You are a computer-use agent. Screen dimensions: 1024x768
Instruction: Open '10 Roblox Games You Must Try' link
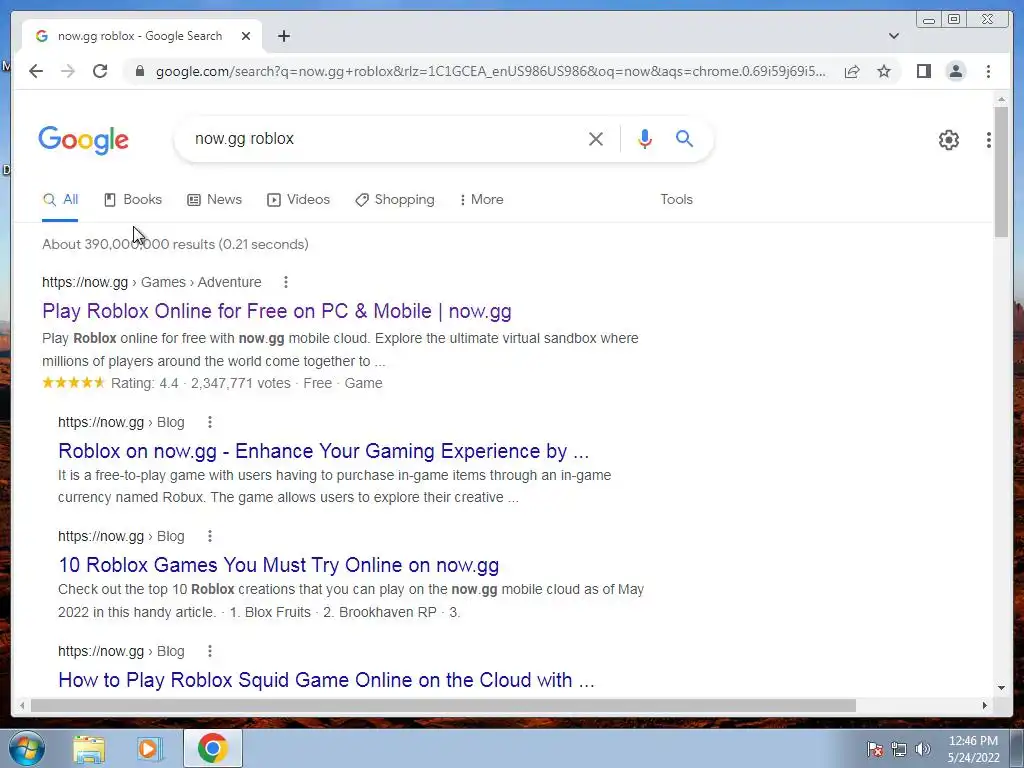point(279,565)
